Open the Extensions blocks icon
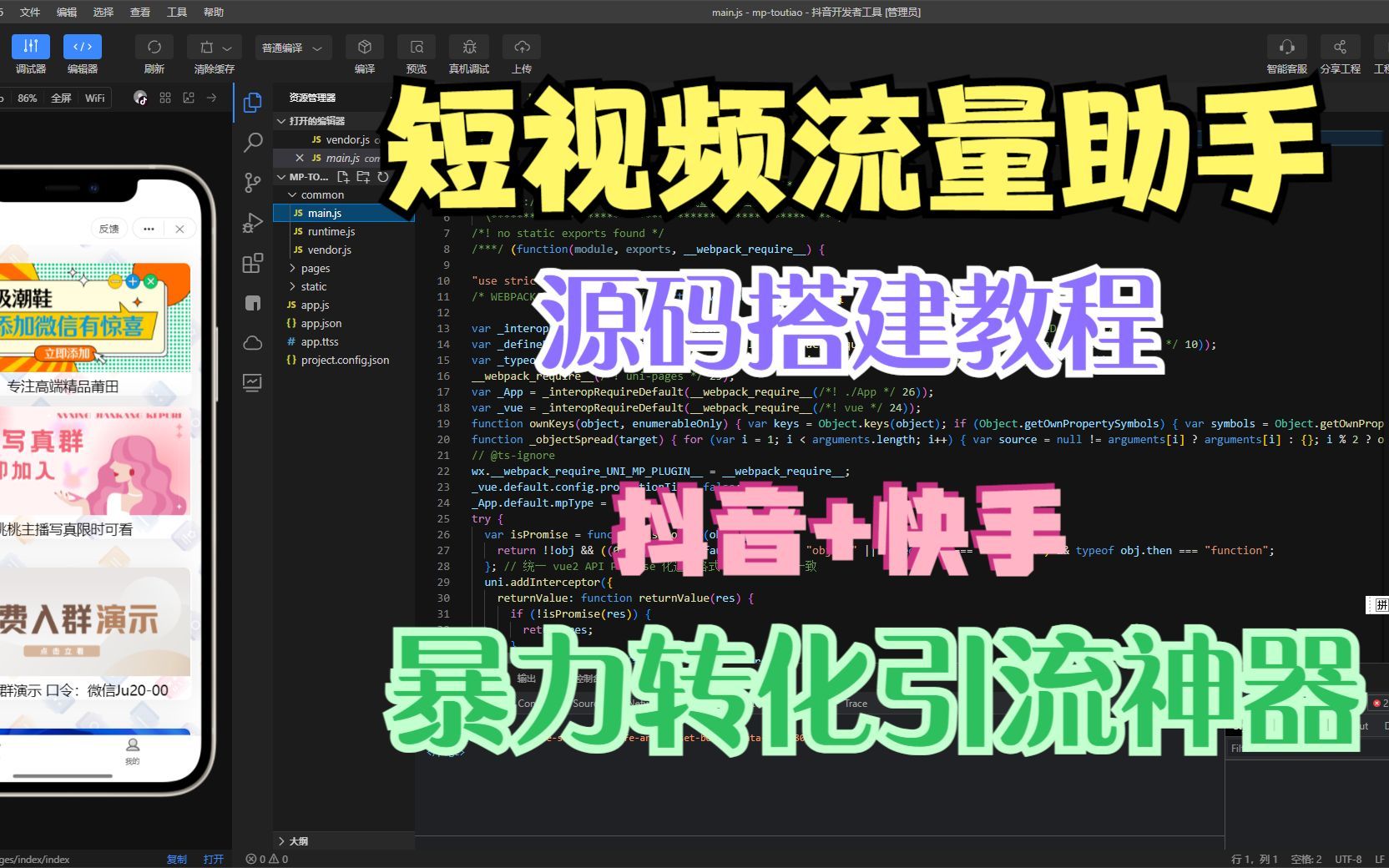 (x=252, y=263)
